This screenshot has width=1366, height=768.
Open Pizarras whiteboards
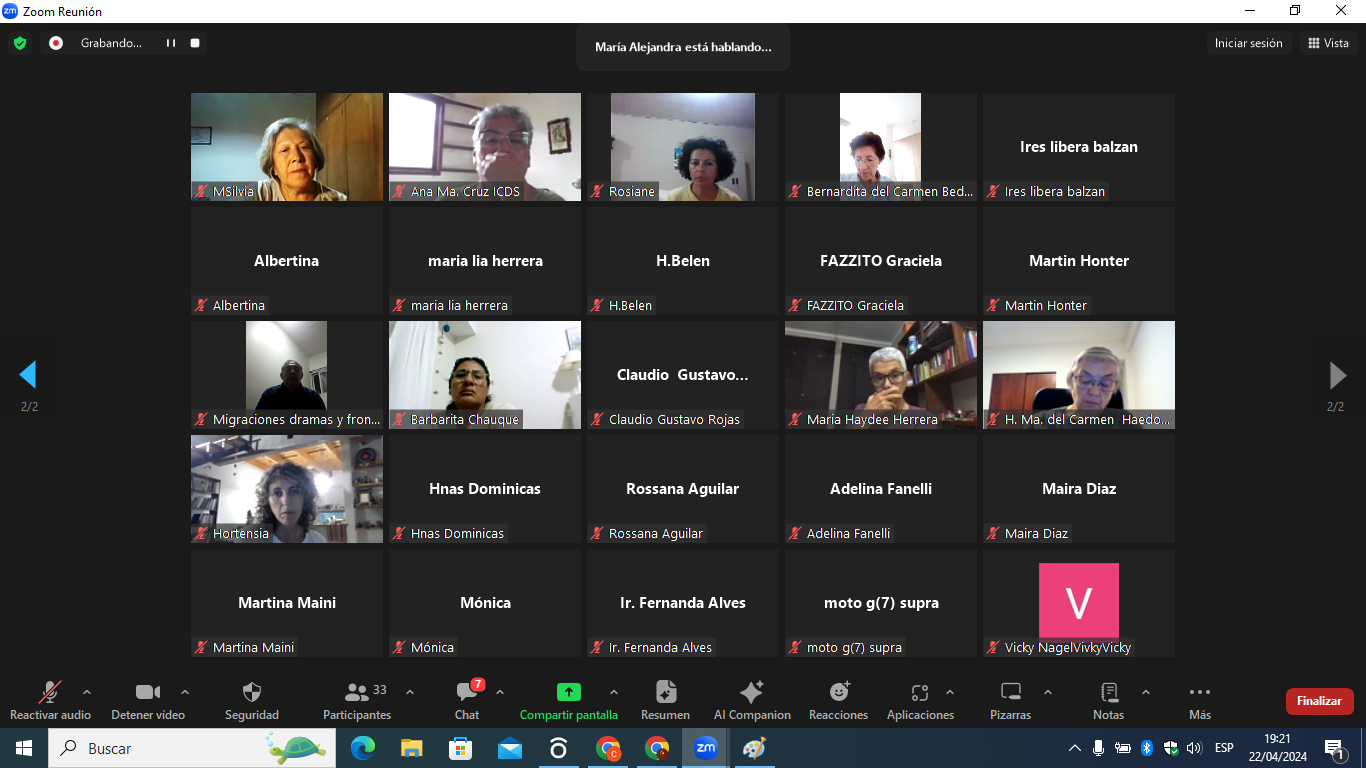[x=1011, y=701]
